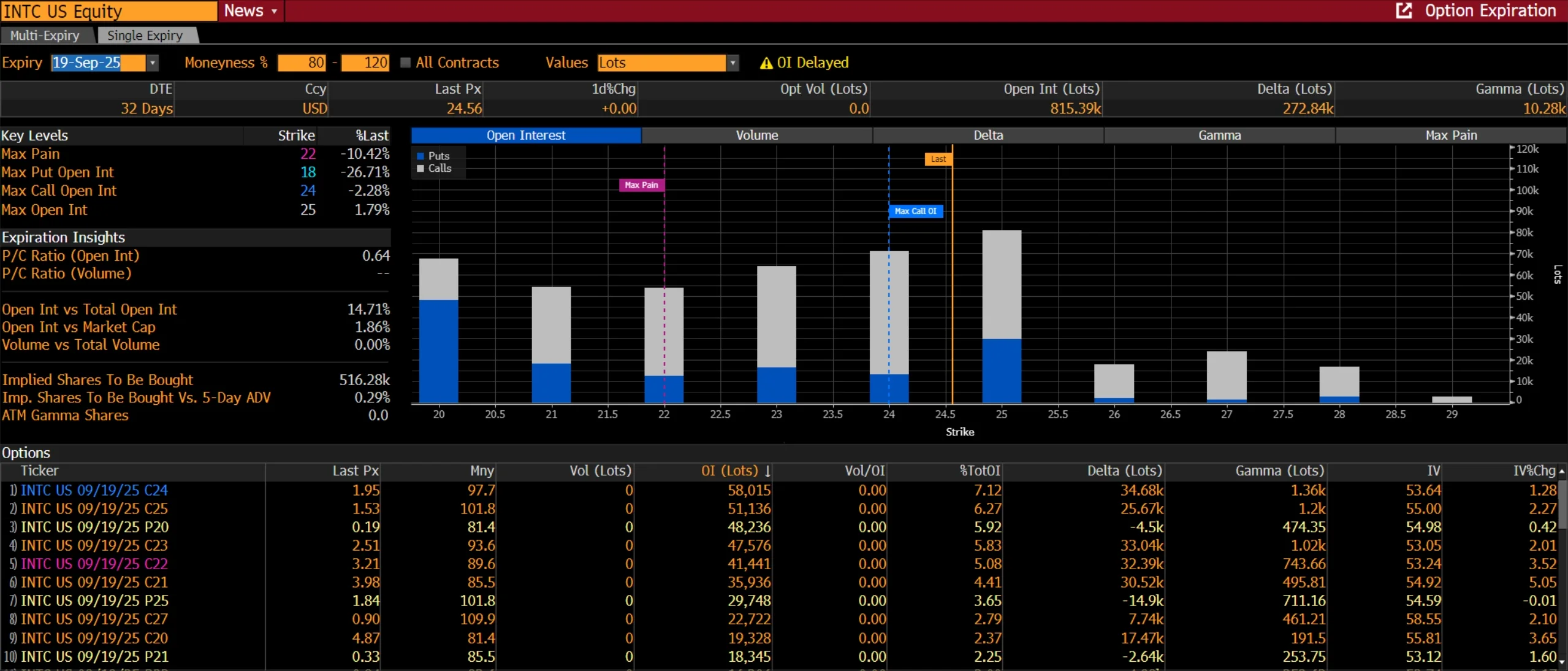Select the Open Interest chart tab

coord(526,136)
